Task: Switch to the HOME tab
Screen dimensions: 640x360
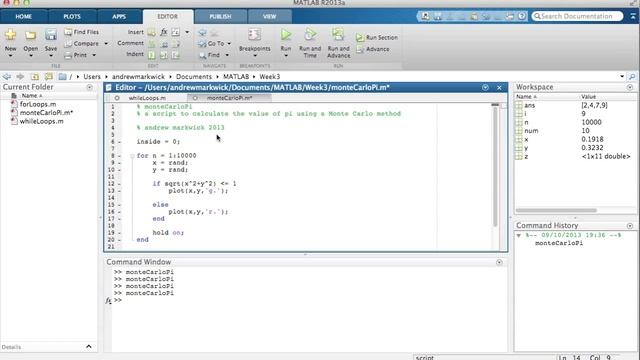Action: tap(24, 16)
